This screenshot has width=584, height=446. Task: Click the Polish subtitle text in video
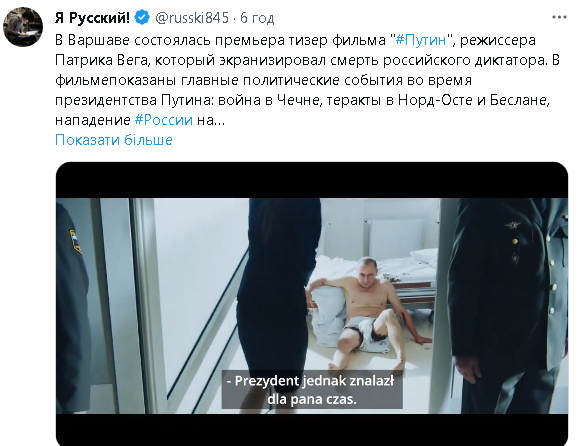pyautogui.click(x=312, y=390)
